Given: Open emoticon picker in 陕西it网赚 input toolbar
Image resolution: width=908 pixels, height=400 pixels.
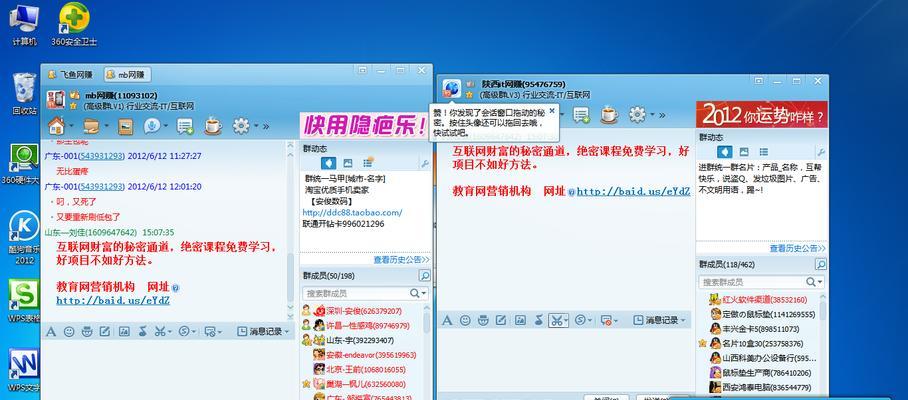Looking at the screenshot, I should click(x=465, y=320).
